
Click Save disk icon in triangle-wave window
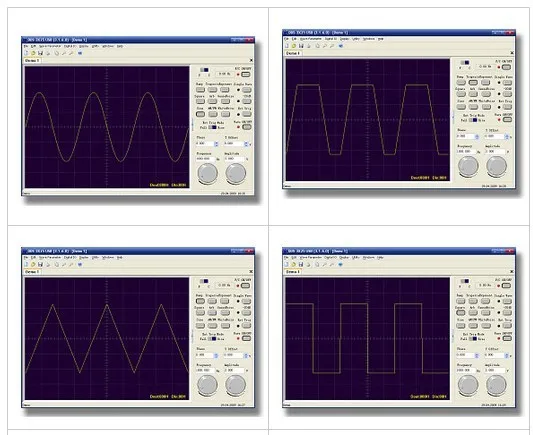click(x=40, y=264)
